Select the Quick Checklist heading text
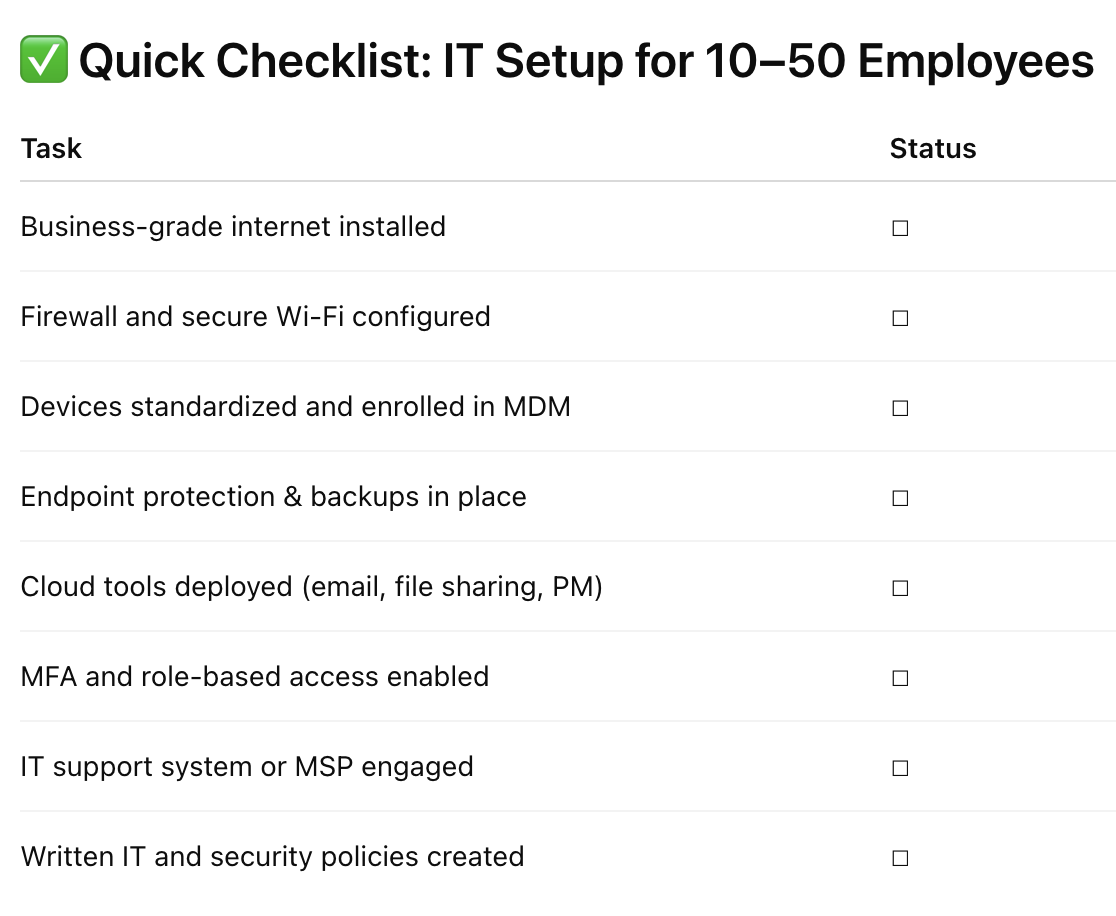Screen dimensions: 1116x916 [586, 61]
